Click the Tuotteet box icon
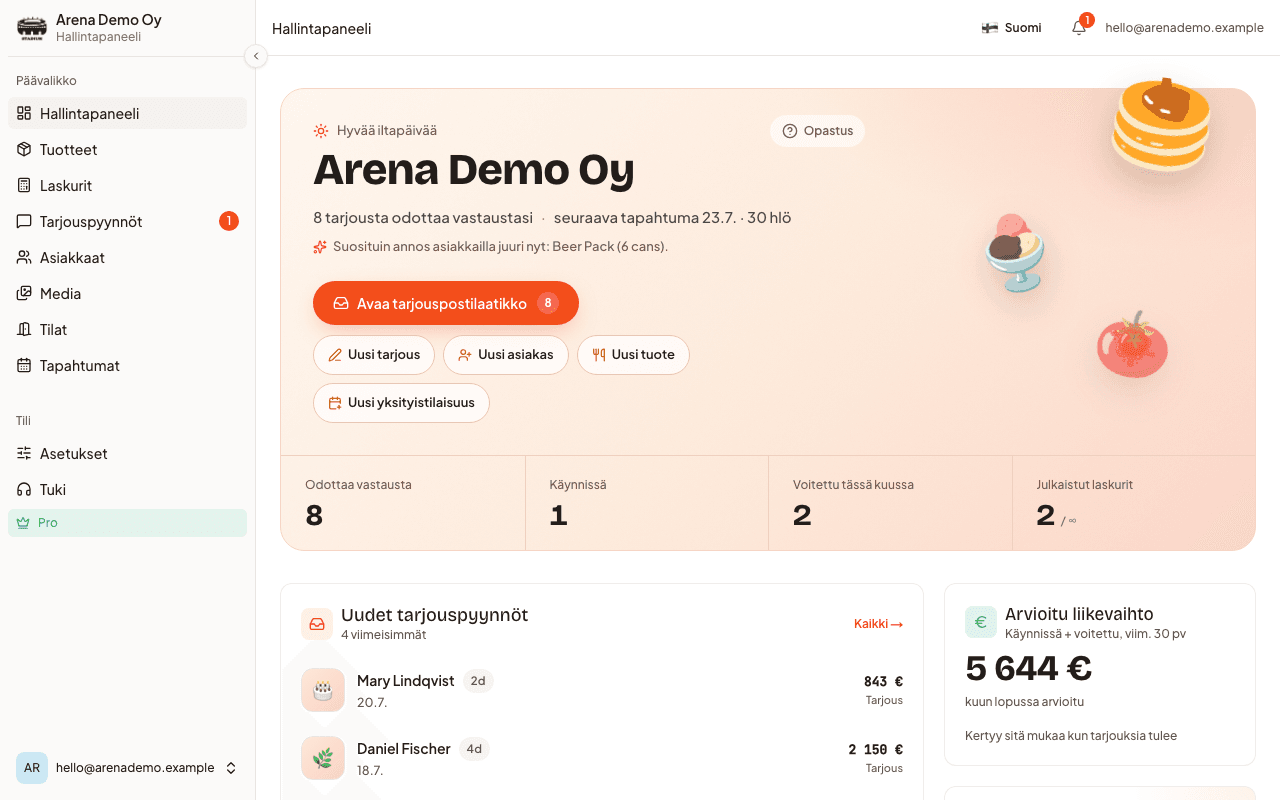This screenshot has width=1280, height=800. (x=24, y=149)
